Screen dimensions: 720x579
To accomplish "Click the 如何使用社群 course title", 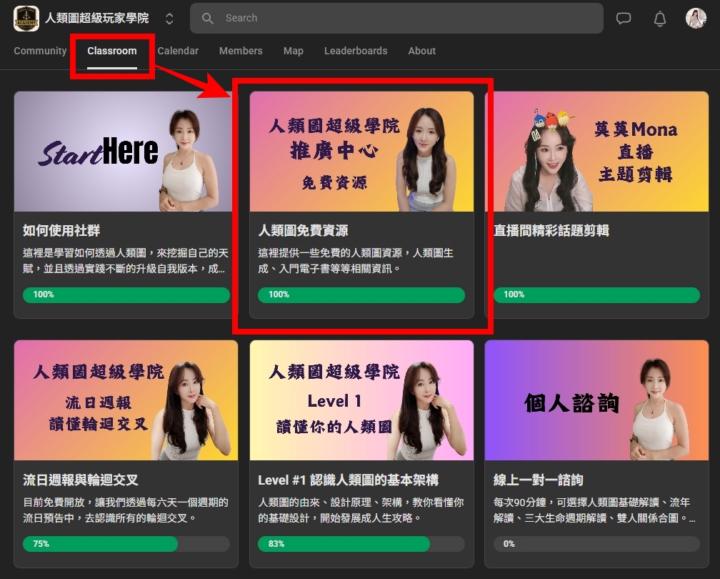I will pyautogui.click(x=62, y=230).
